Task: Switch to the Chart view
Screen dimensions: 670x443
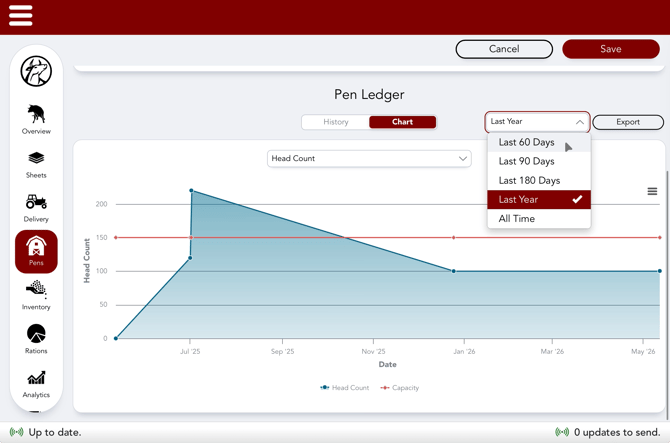Action: point(403,122)
